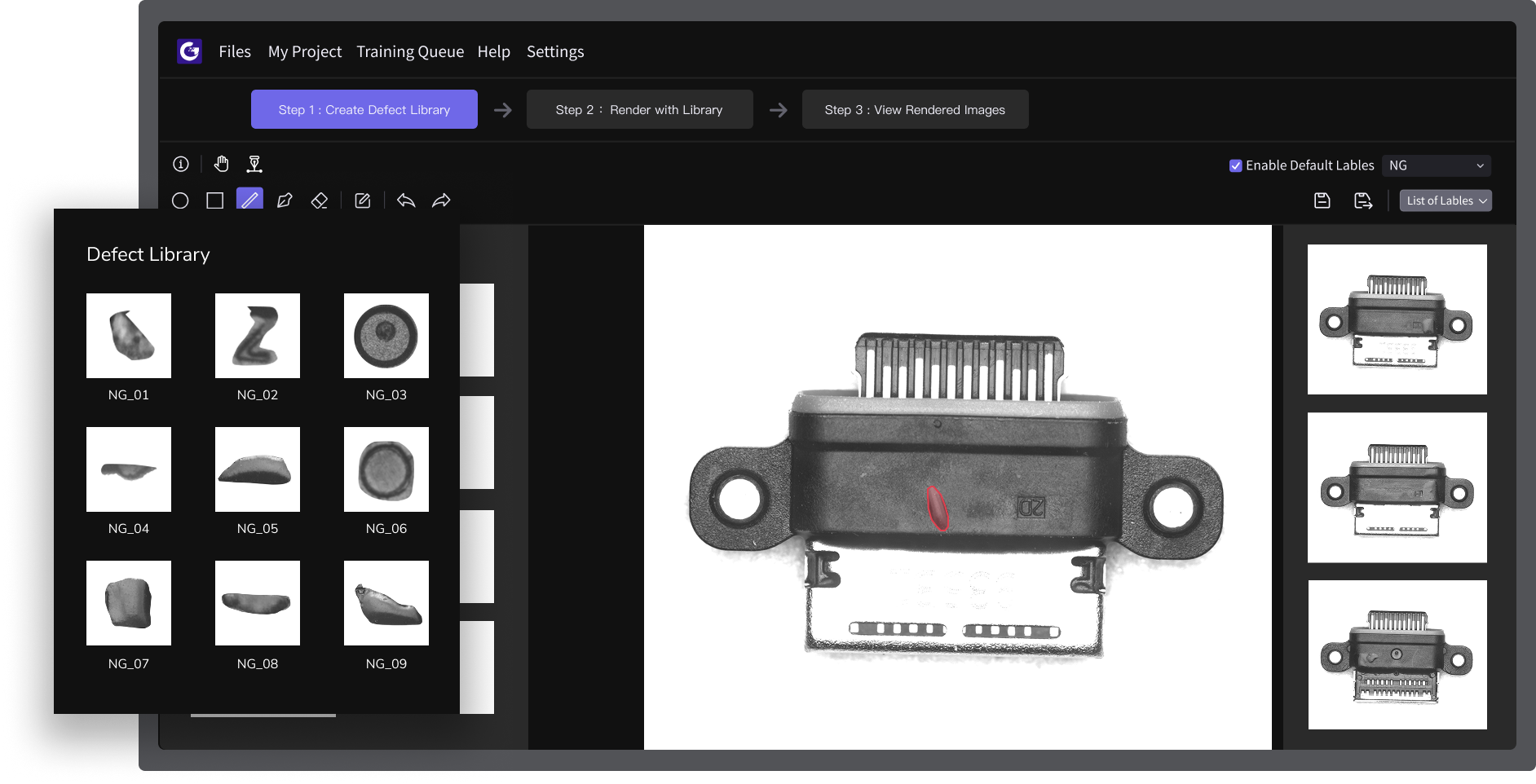The height and width of the screenshot is (784, 1536).
Task: Open the Settings menu
Action: pyautogui.click(x=555, y=51)
